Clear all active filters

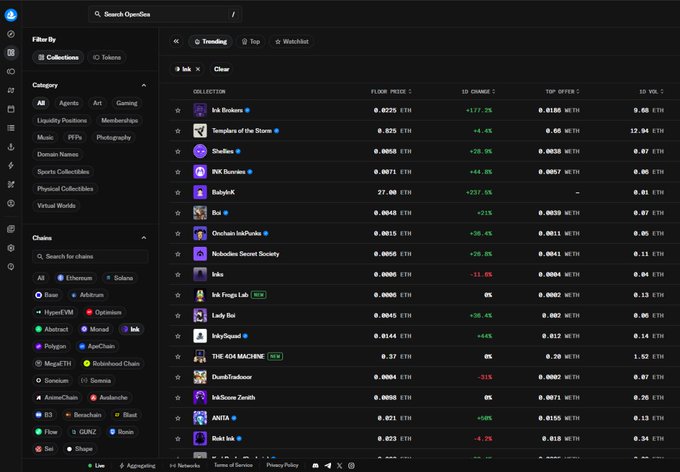pyautogui.click(x=222, y=69)
